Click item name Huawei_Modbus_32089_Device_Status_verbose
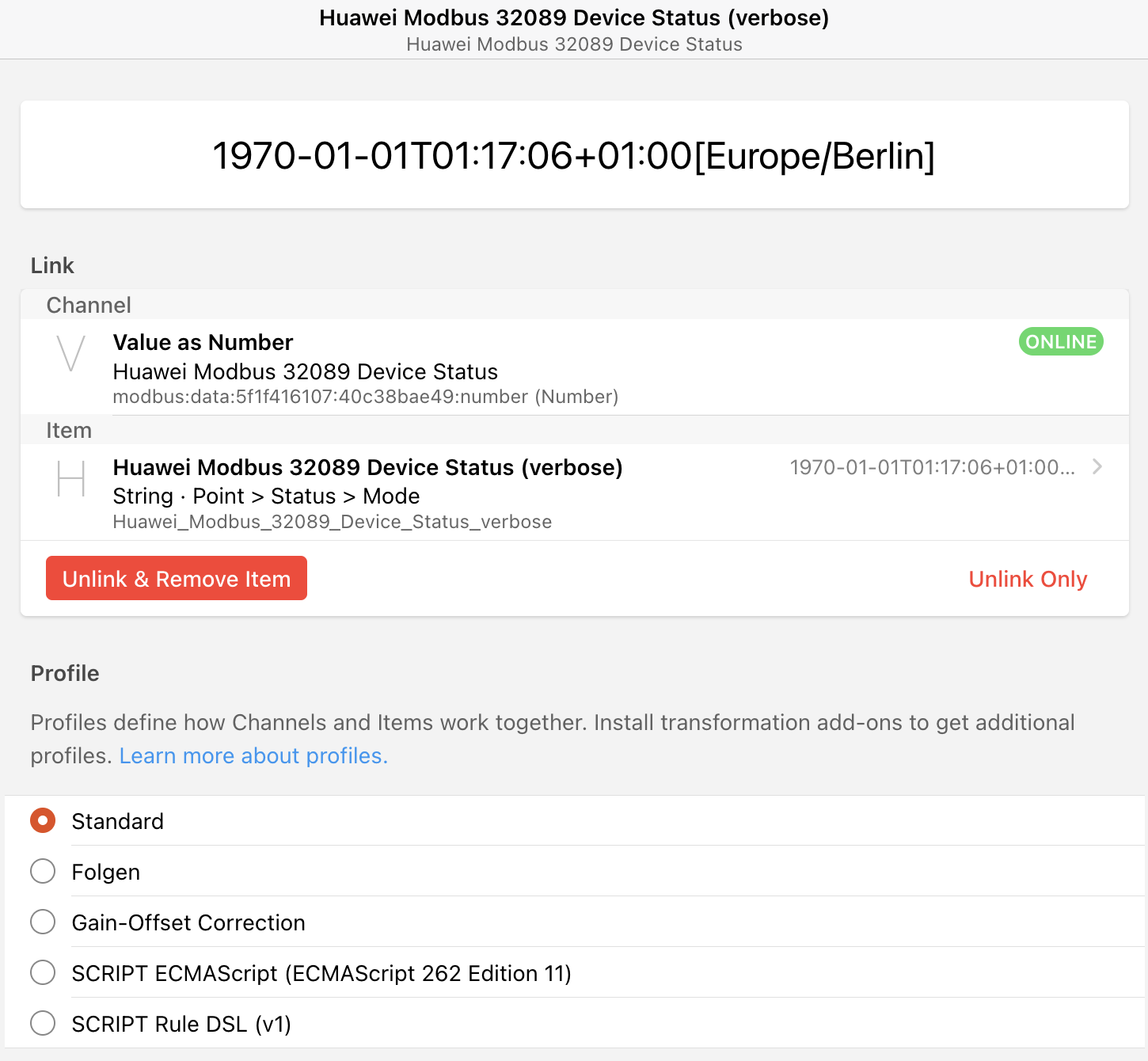 point(332,522)
